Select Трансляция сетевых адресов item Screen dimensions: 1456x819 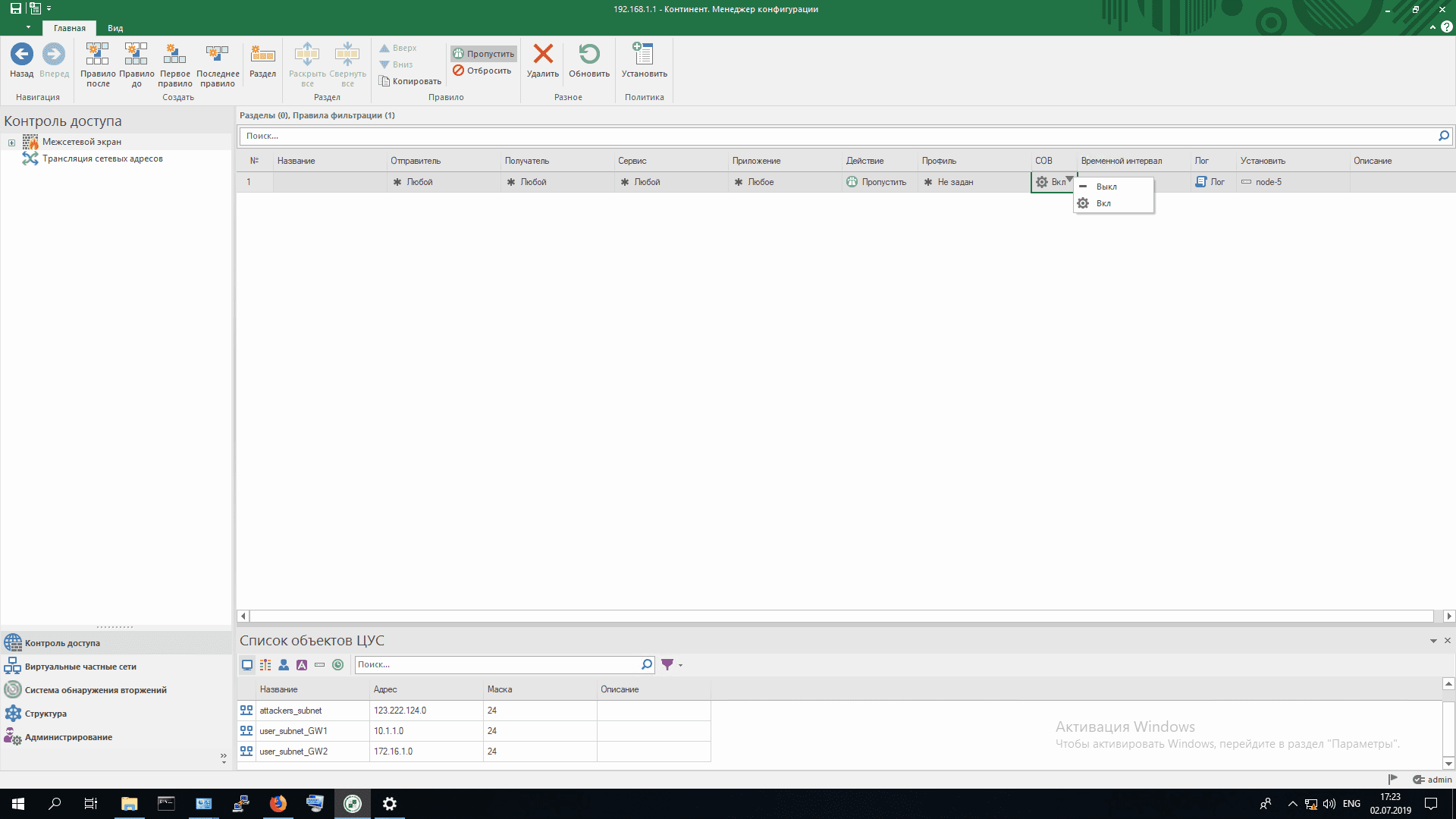click(102, 158)
